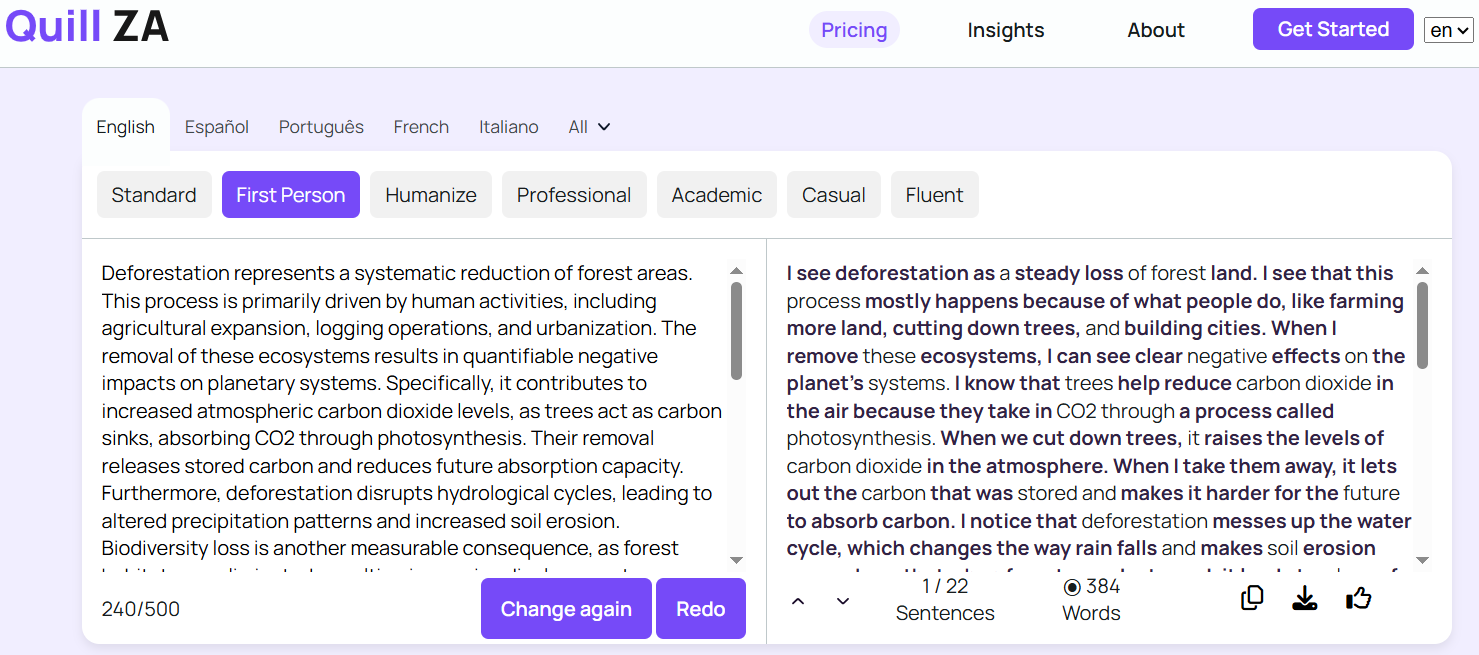
Task: Click the Change again button
Action: [x=566, y=608]
